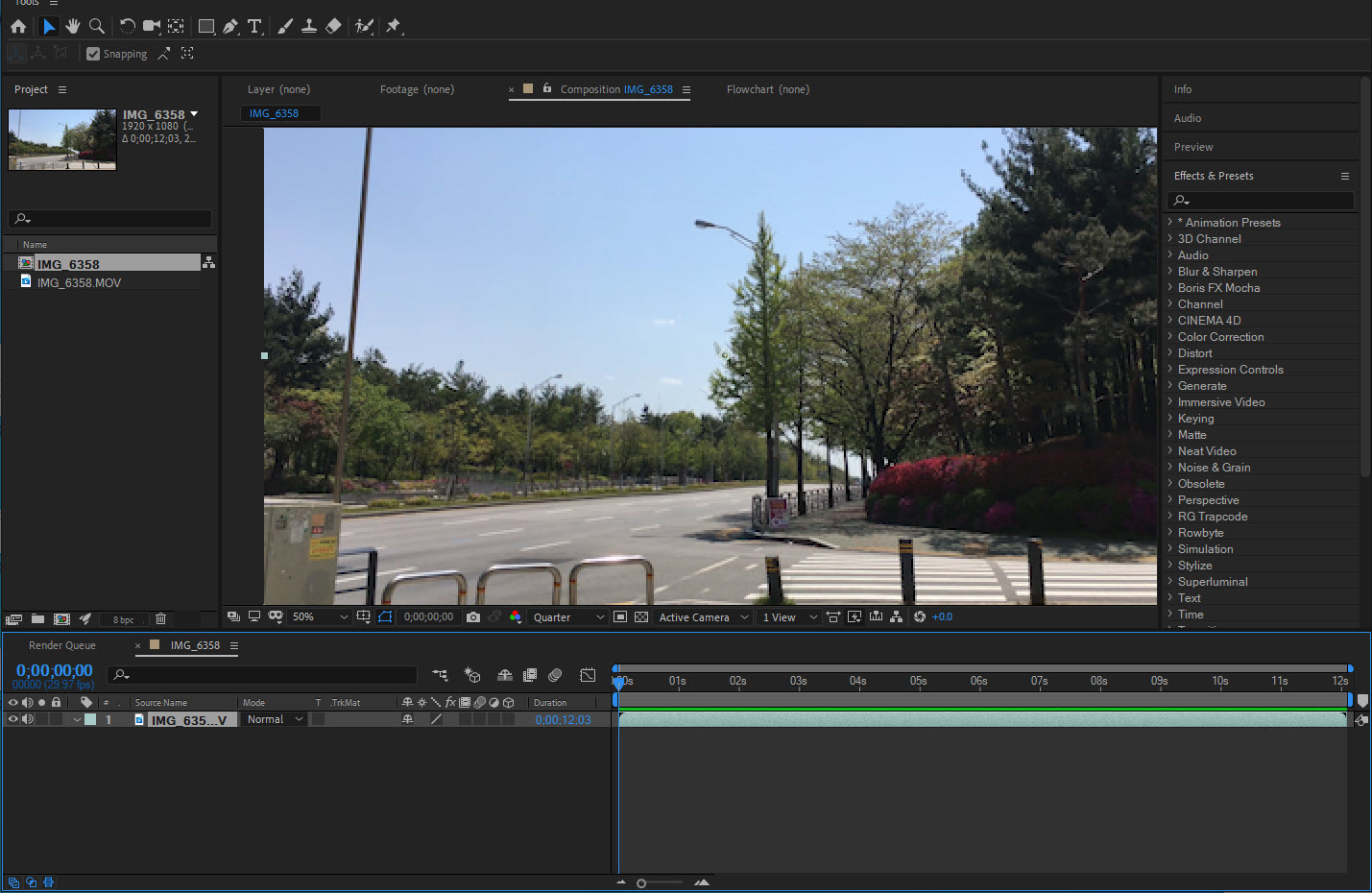Switch to the Flowchart (none) tab
This screenshot has width=1372, height=893.
point(768,89)
